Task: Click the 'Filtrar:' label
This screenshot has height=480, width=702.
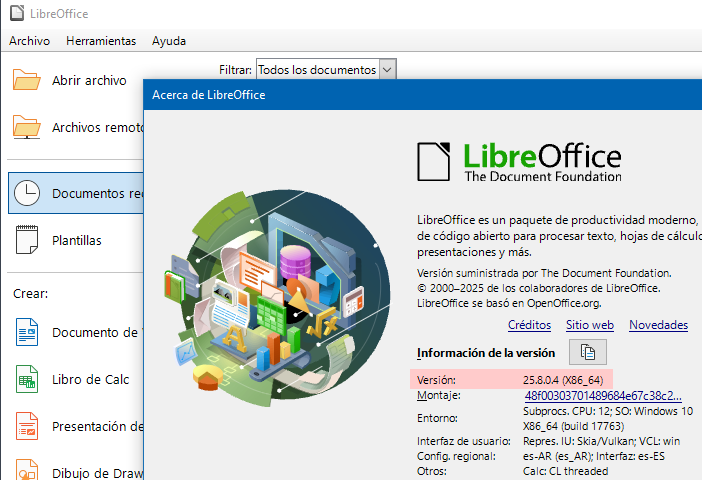Action: click(x=235, y=70)
